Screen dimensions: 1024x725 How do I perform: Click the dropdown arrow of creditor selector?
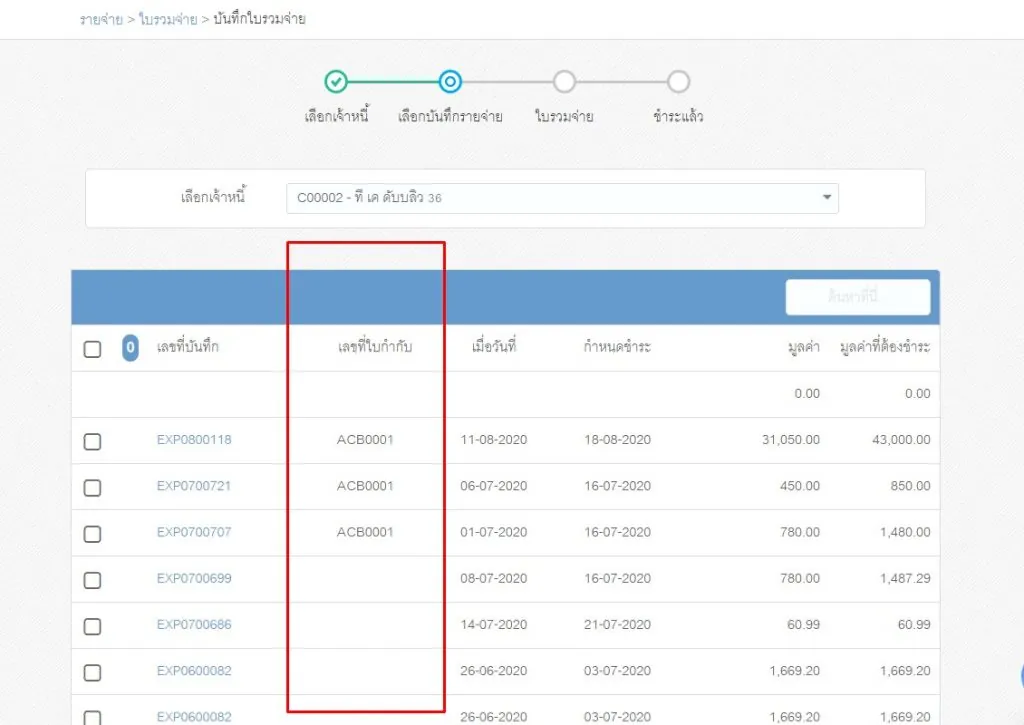coord(826,198)
